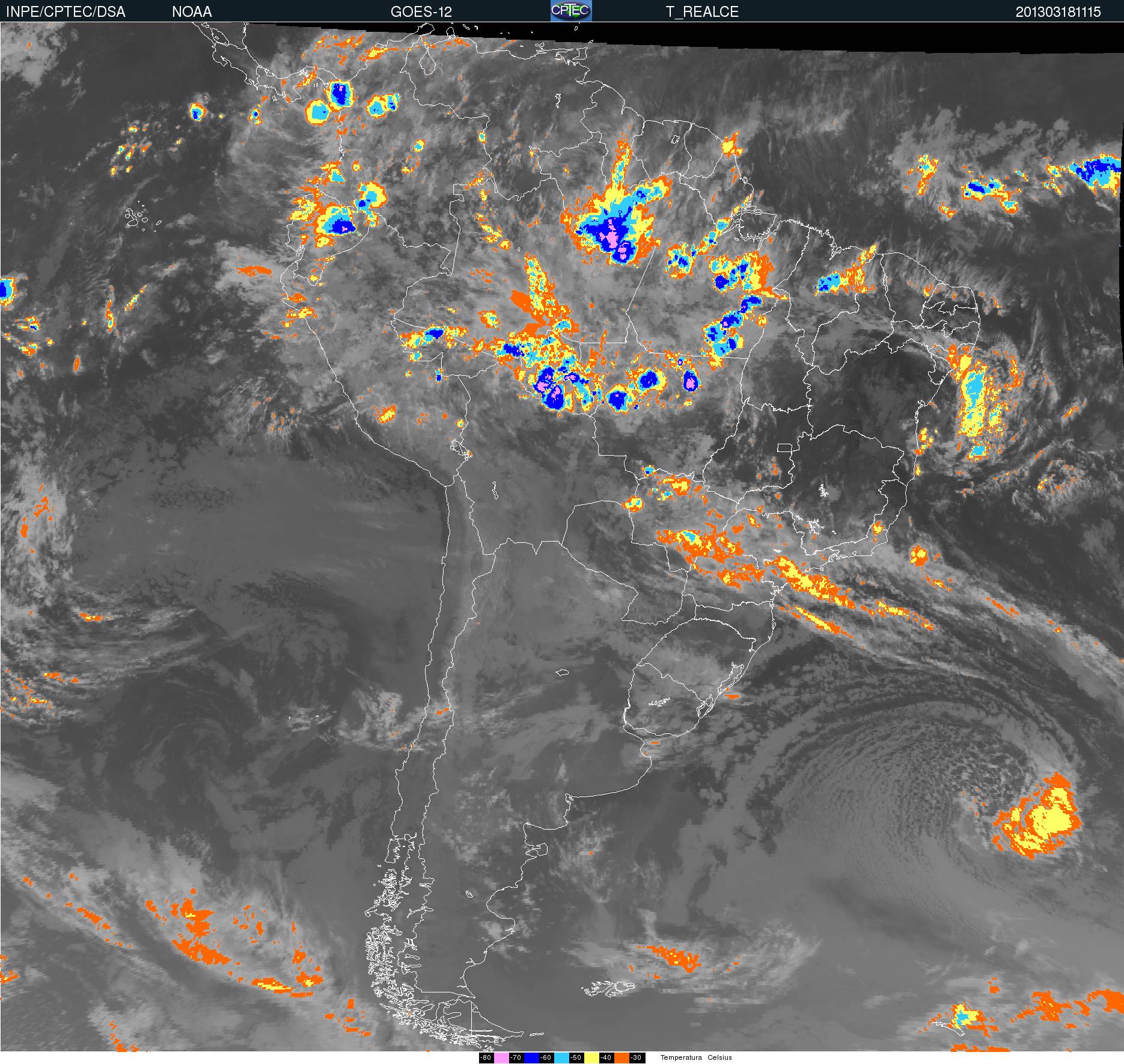The height and width of the screenshot is (1064, 1124).
Task: Click the Temperatura legend caption
Action: tap(681, 1057)
